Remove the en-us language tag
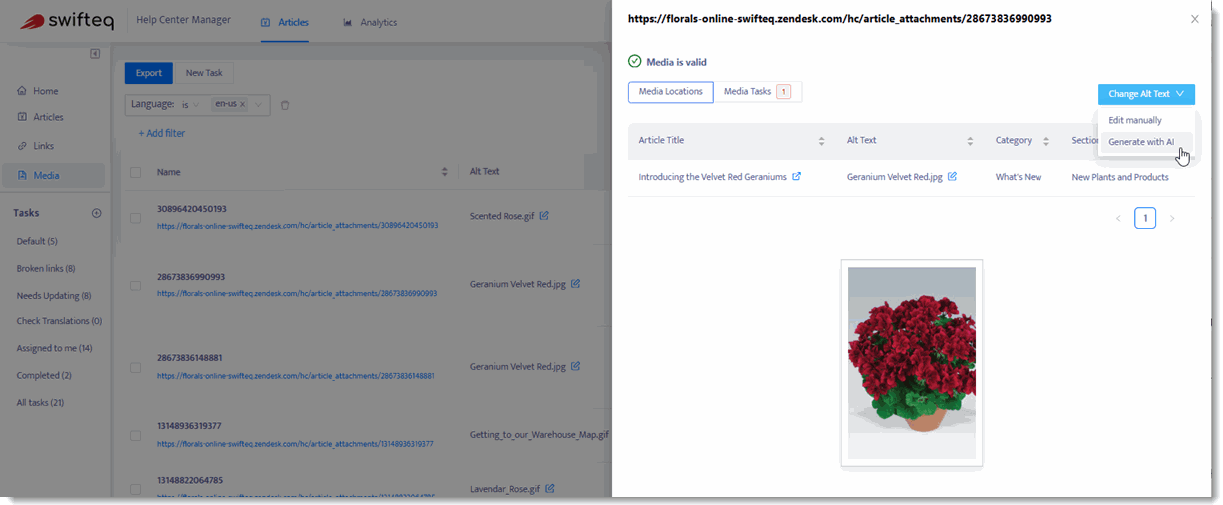Viewport: 1223px width, 505px height. click(242, 104)
